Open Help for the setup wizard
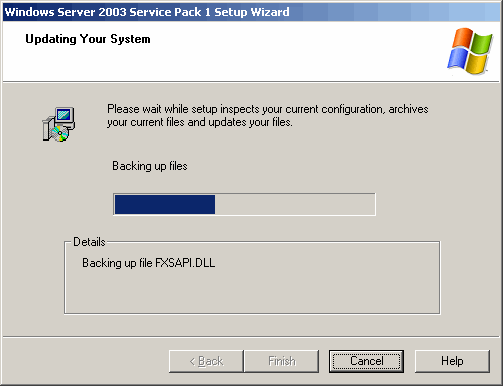Screen dimensions: 503x386 452,361
